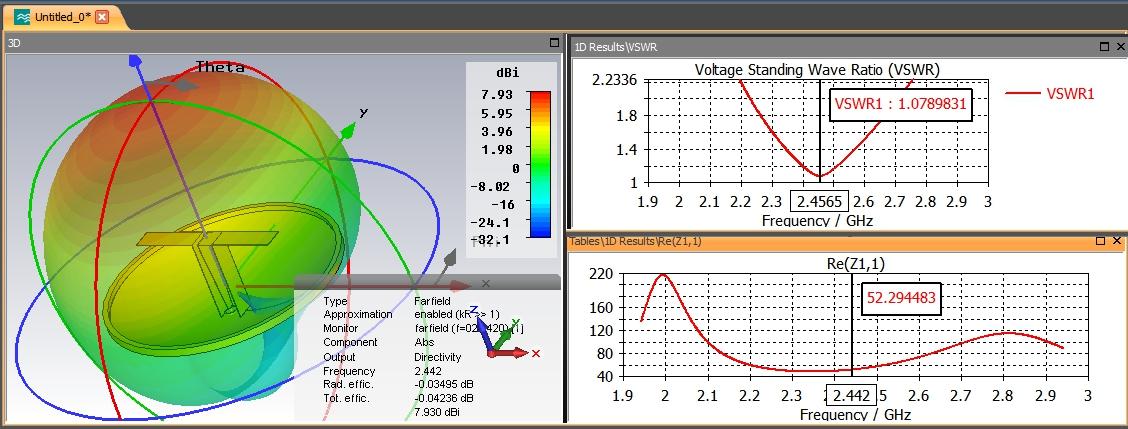The height and width of the screenshot is (429, 1128).
Task: Click the Farfield type entry
Action: pos(432,301)
